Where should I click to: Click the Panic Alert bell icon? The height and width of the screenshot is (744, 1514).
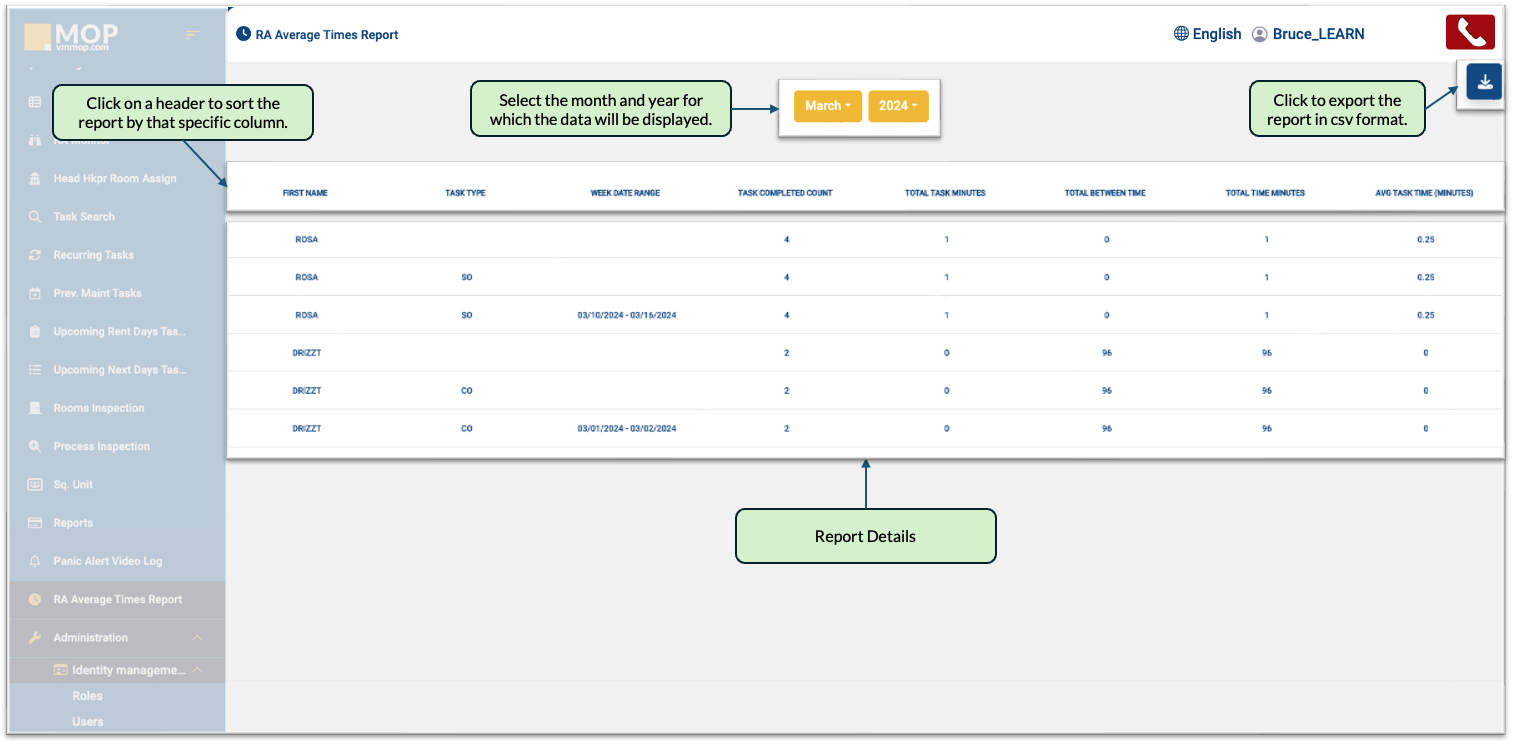point(35,561)
